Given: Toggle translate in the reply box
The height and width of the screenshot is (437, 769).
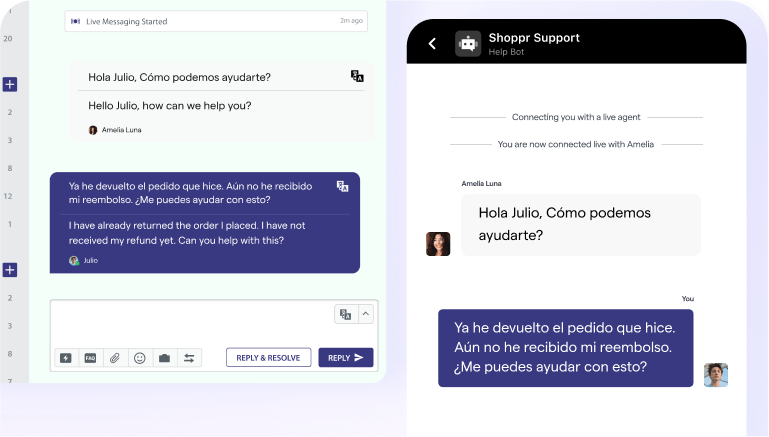Looking at the screenshot, I should (345, 314).
